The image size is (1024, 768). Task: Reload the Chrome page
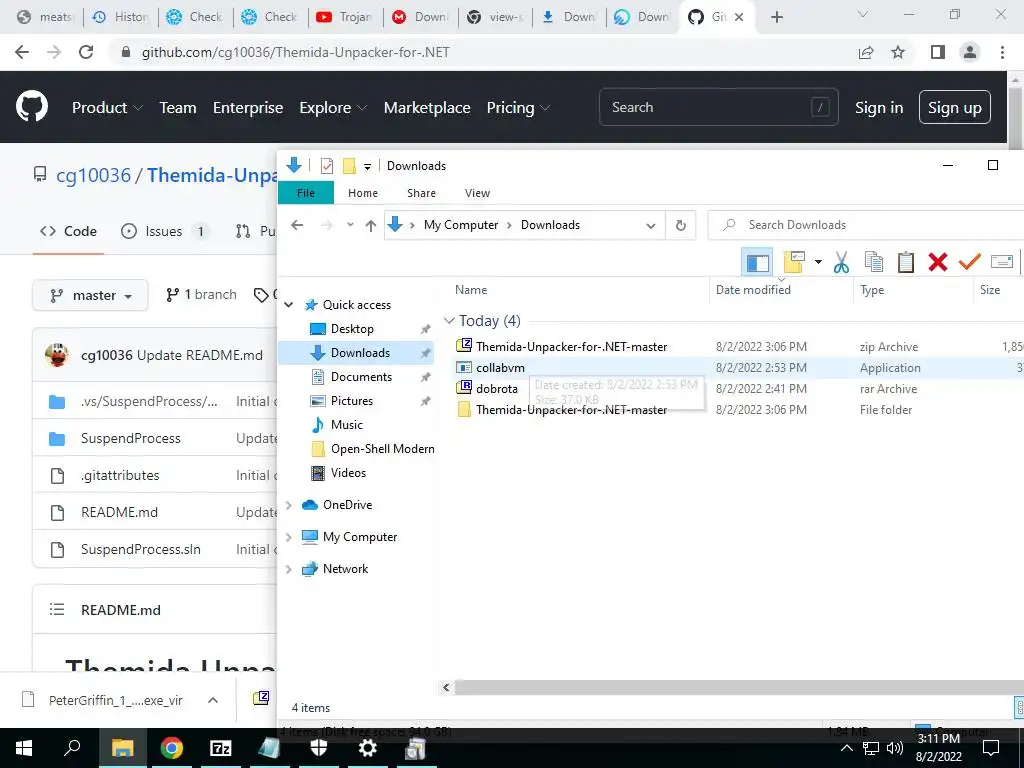point(86,52)
